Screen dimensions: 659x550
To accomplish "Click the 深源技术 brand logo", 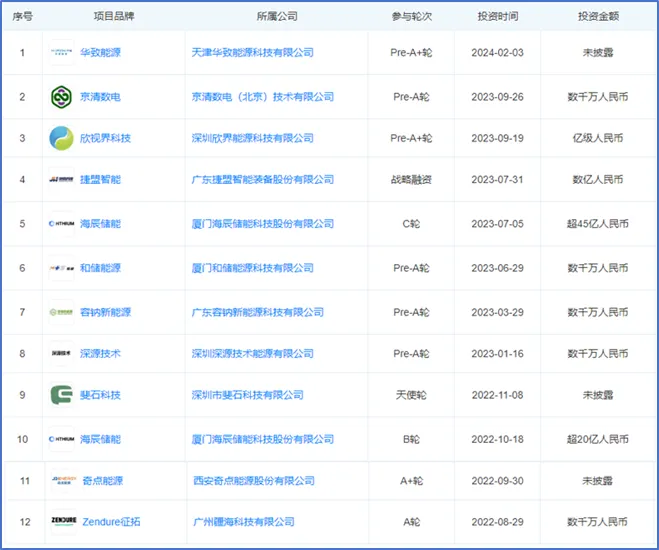I will coord(62,353).
